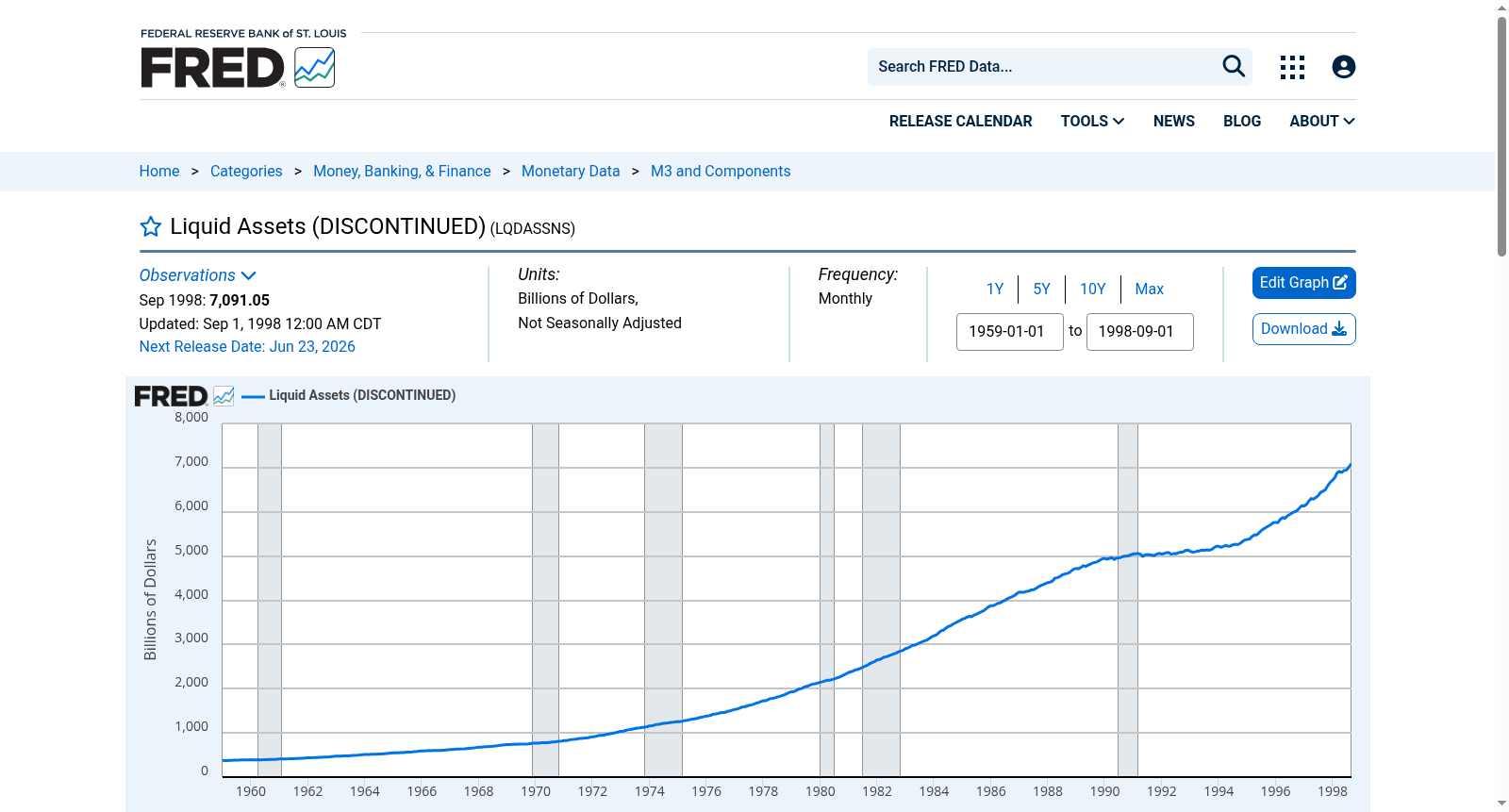
Task: Favorite the series with the star icon
Action: coord(151,226)
